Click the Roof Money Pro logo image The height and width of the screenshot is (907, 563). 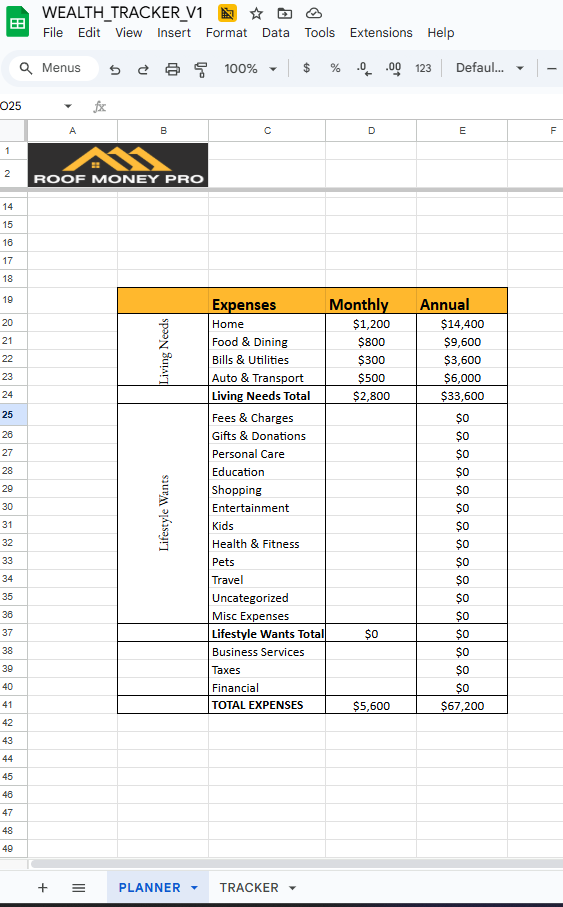(x=118, y=165)
